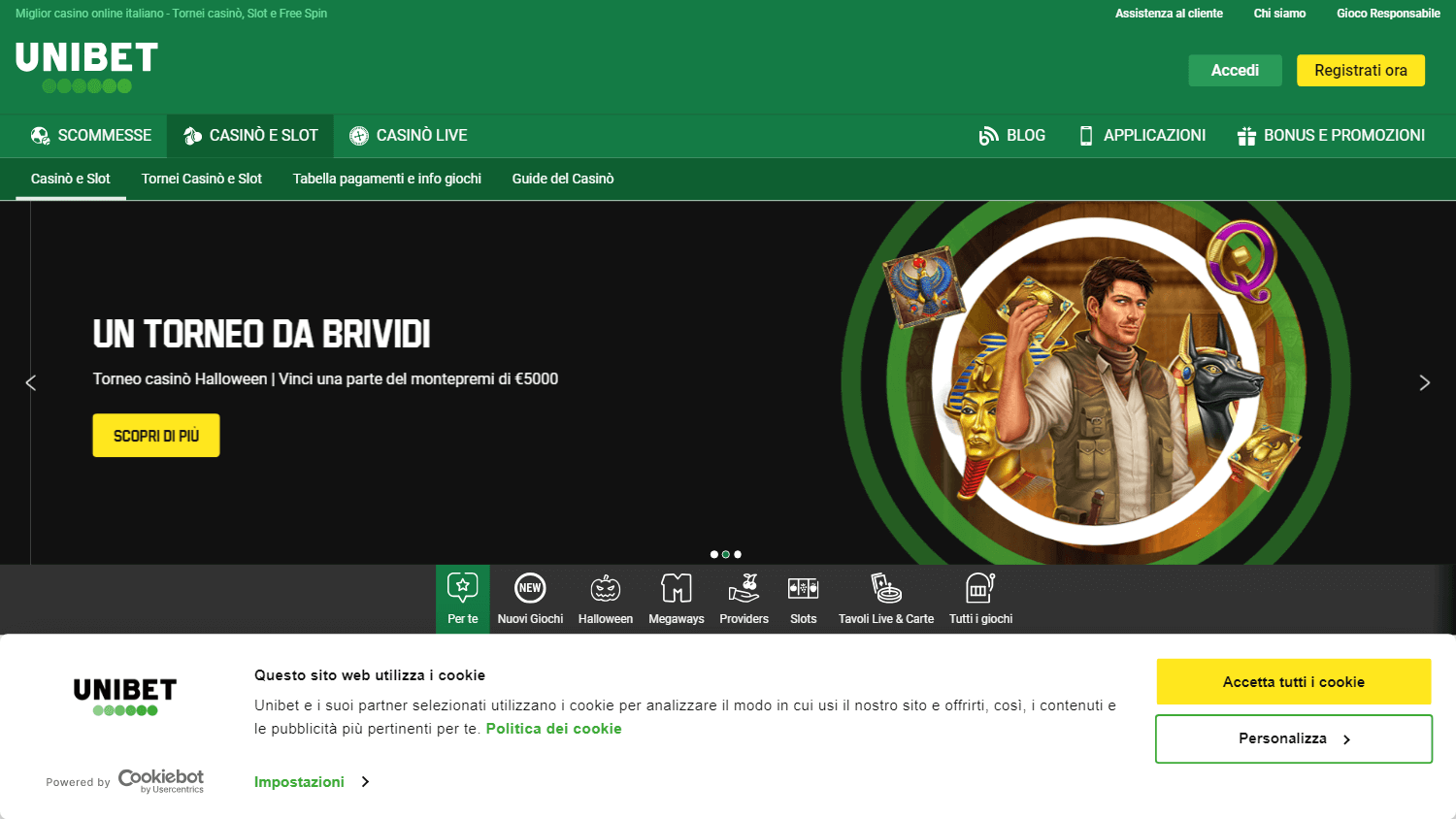Open the Halloween pumpkin category
This screenshot has width=1456, height=819.
pyautogui.click(x=606, y=588)
